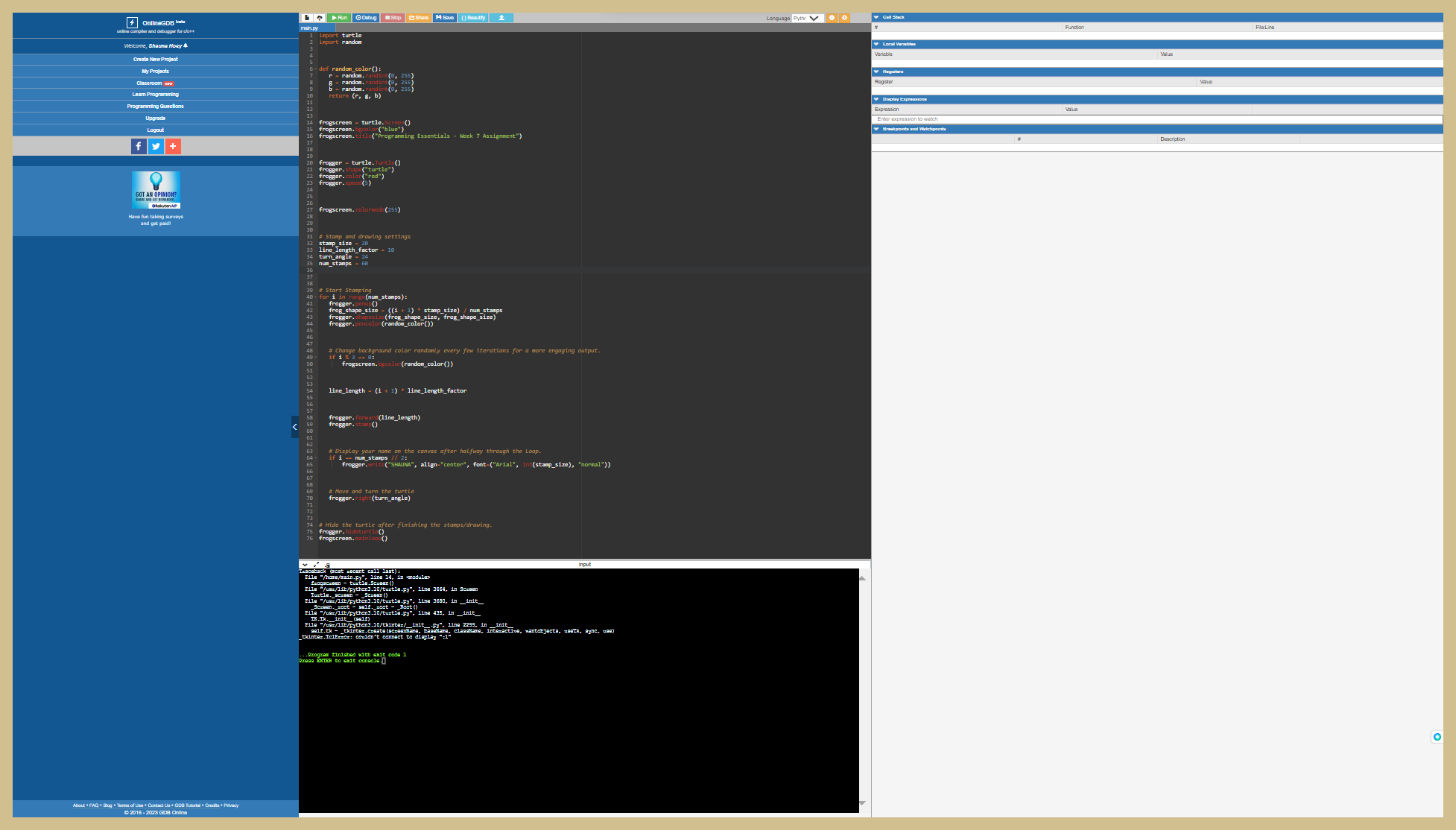Screen dimensions: 1456x830
Task: Click Logout in the sidebar
Action: 156,130
